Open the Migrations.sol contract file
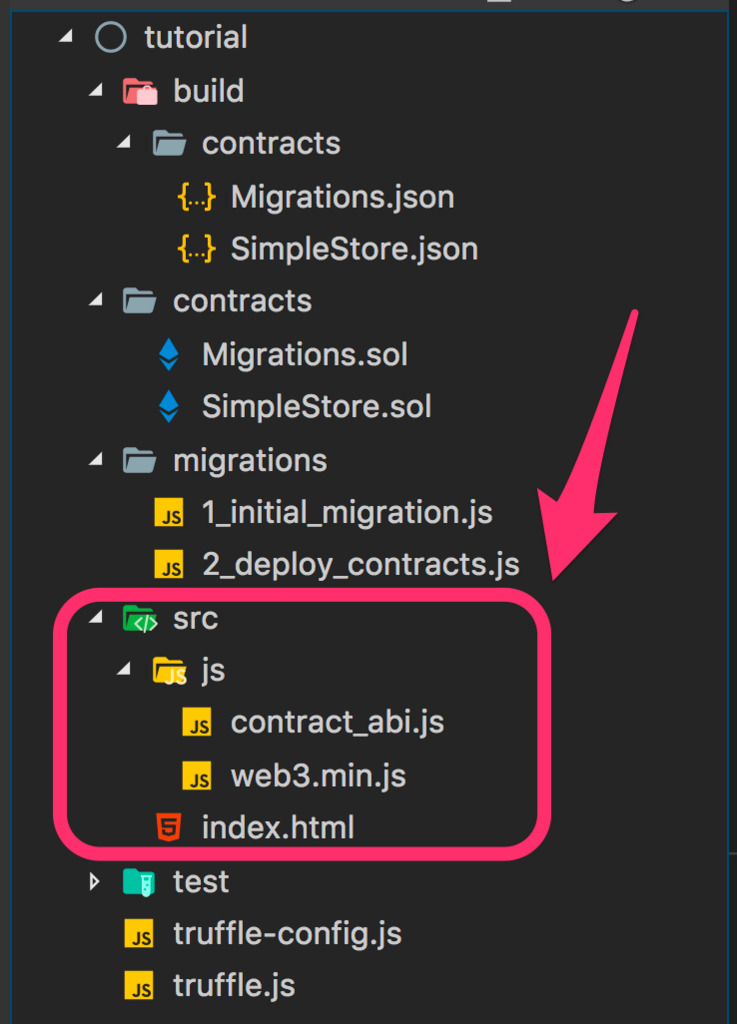 tap(305, 355)
